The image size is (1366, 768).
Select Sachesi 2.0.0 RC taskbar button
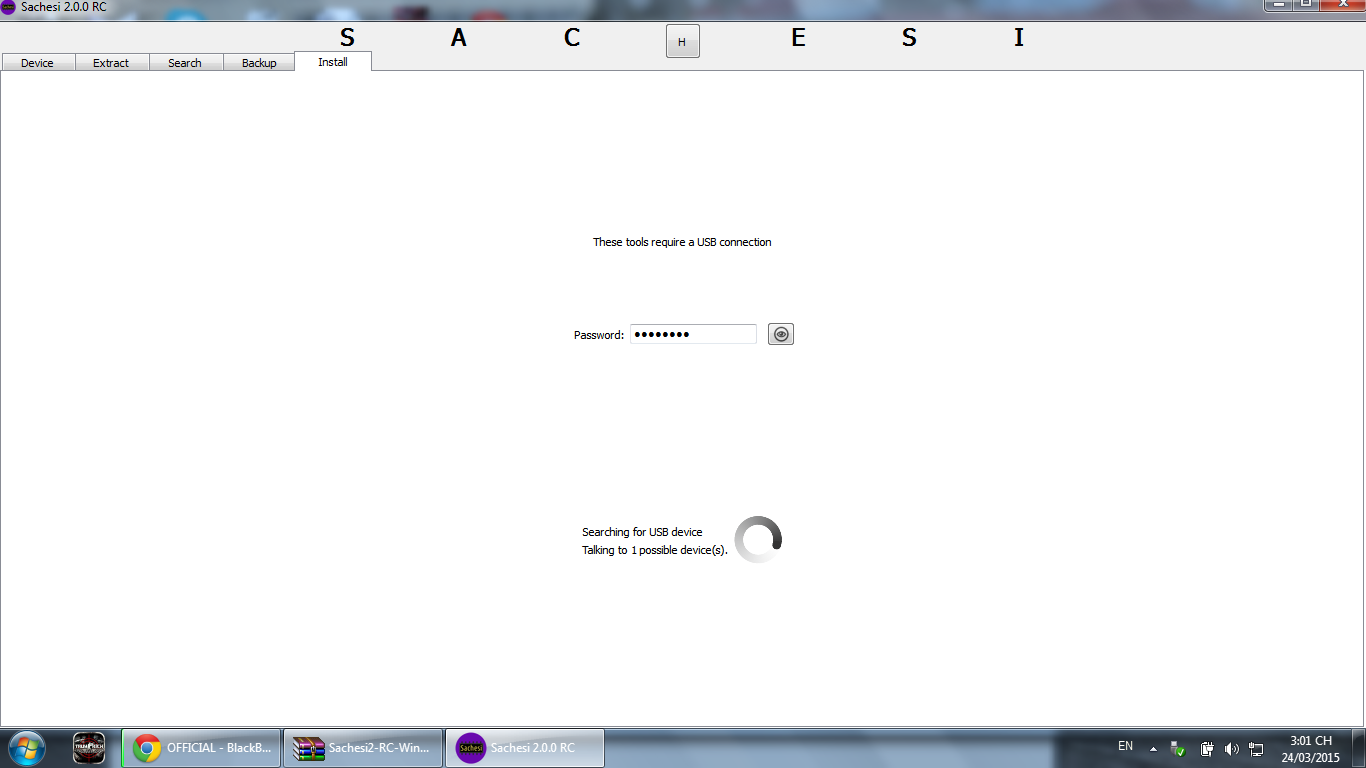click(525, 747)
